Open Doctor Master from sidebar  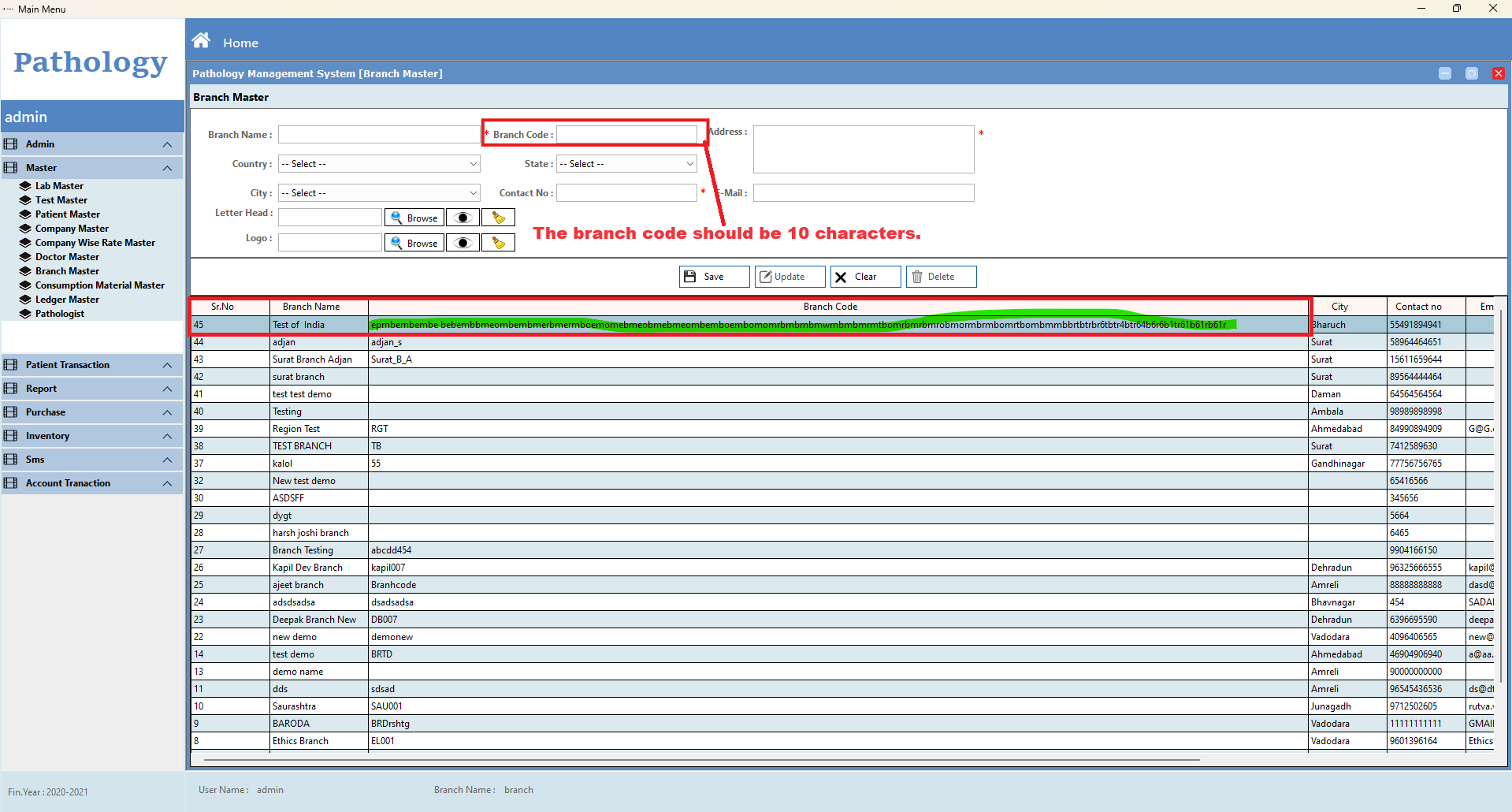coord(67,257)
